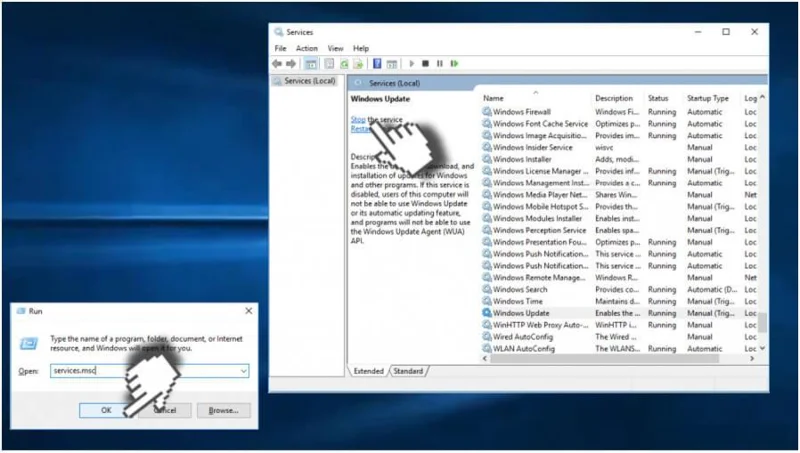Click the horizontal scrollbar left arrow

coord(485,359)
